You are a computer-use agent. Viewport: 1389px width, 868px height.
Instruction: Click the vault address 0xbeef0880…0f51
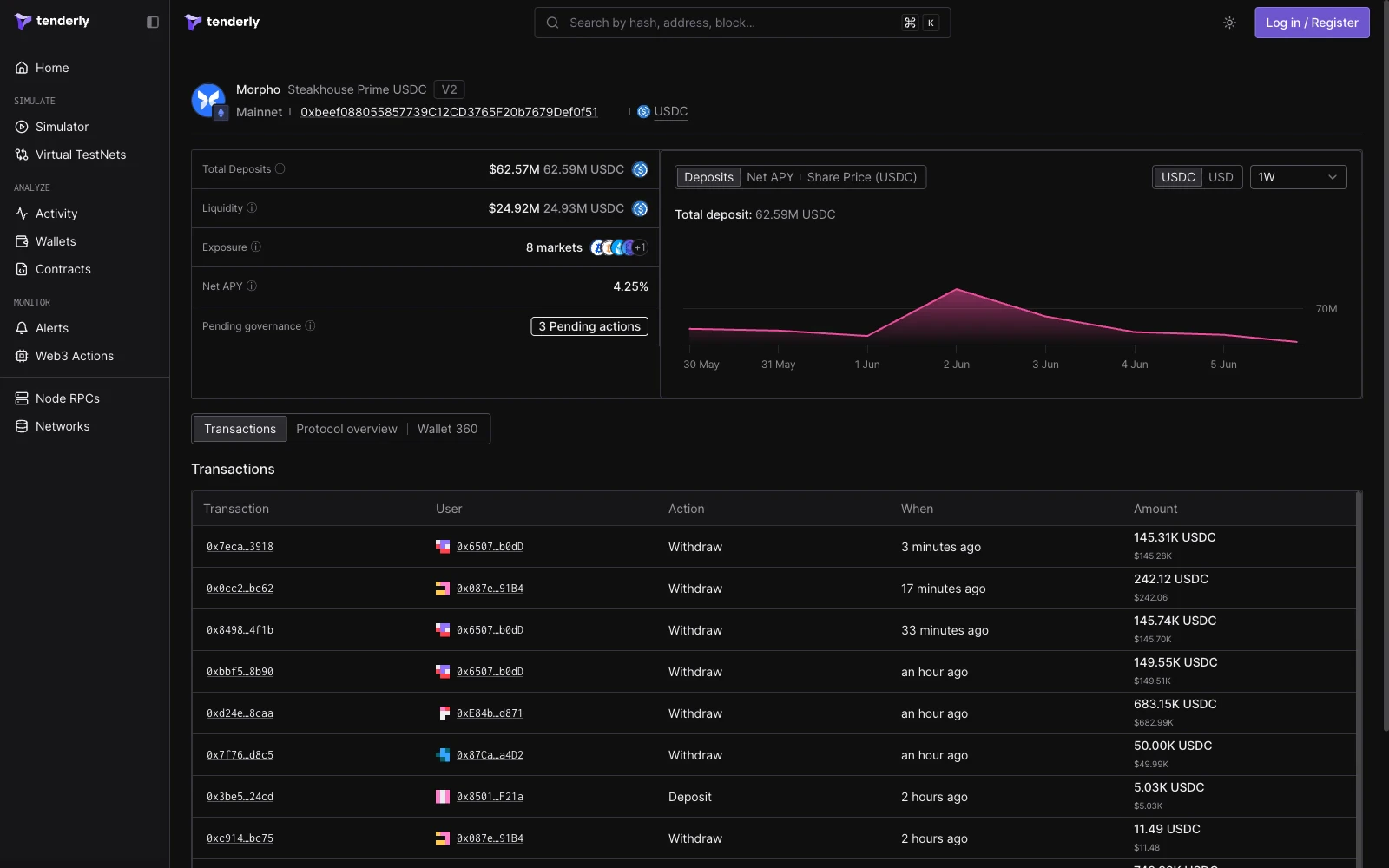(449, 112)
